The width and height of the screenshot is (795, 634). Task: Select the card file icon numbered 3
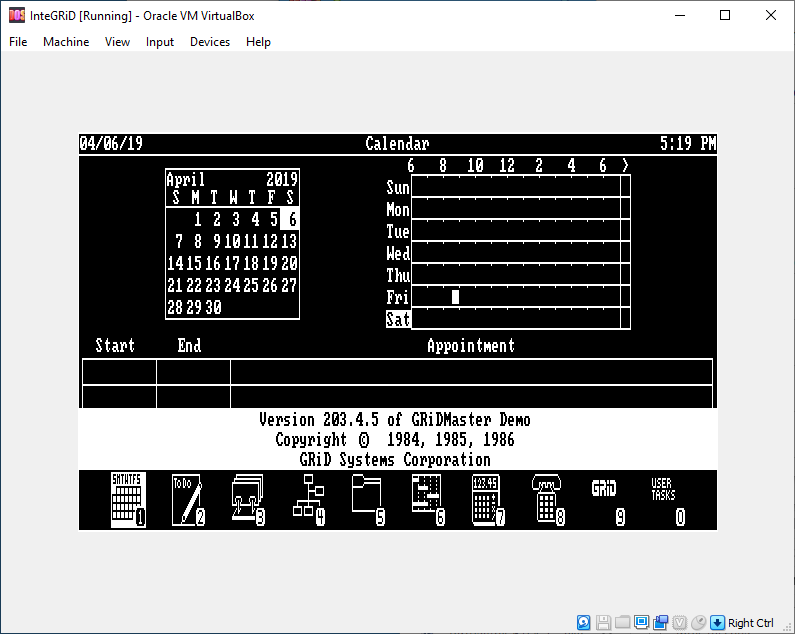click(247, 499)
